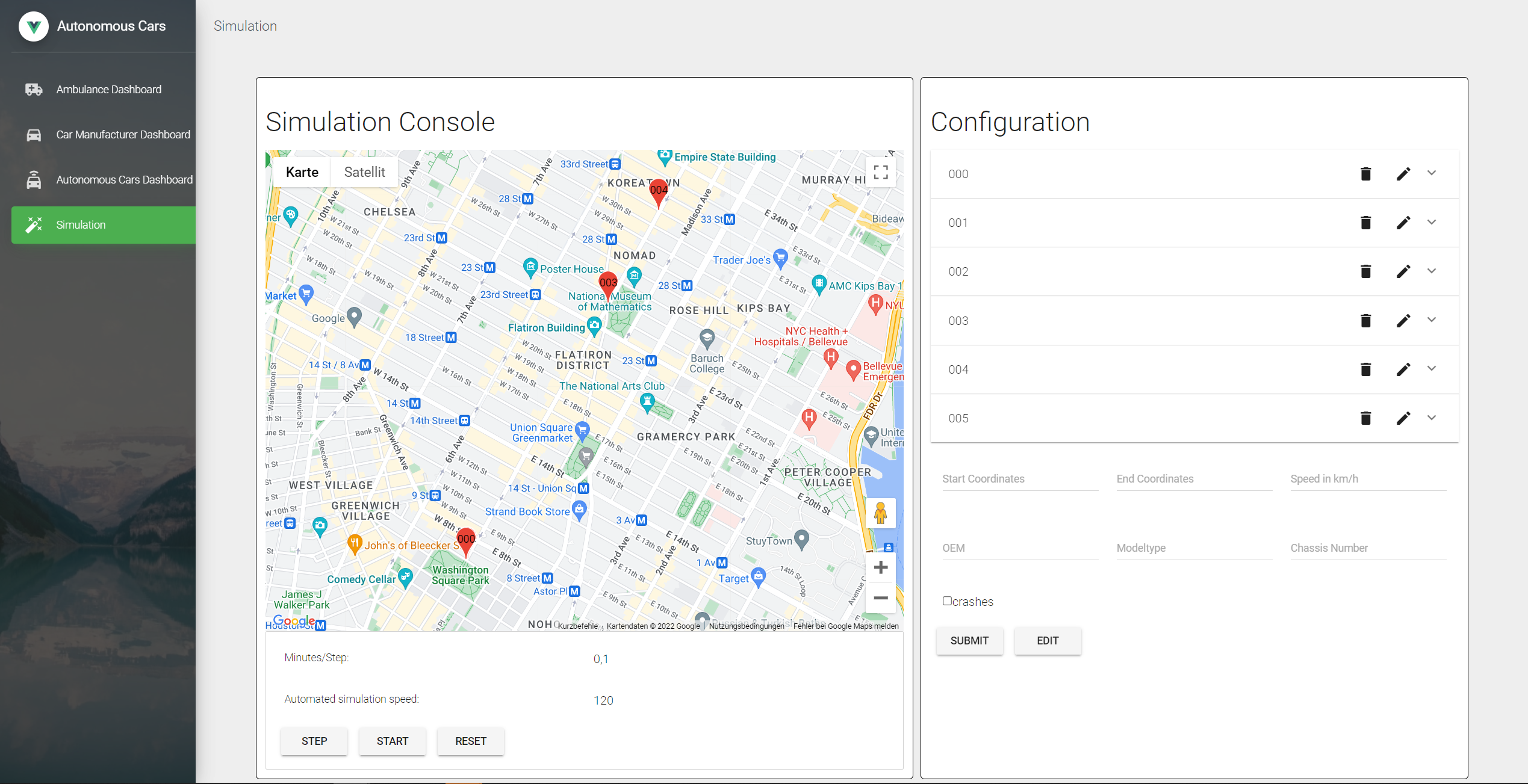Click the Street View pegman icon

pyautogui.click(x=880, y=513)
